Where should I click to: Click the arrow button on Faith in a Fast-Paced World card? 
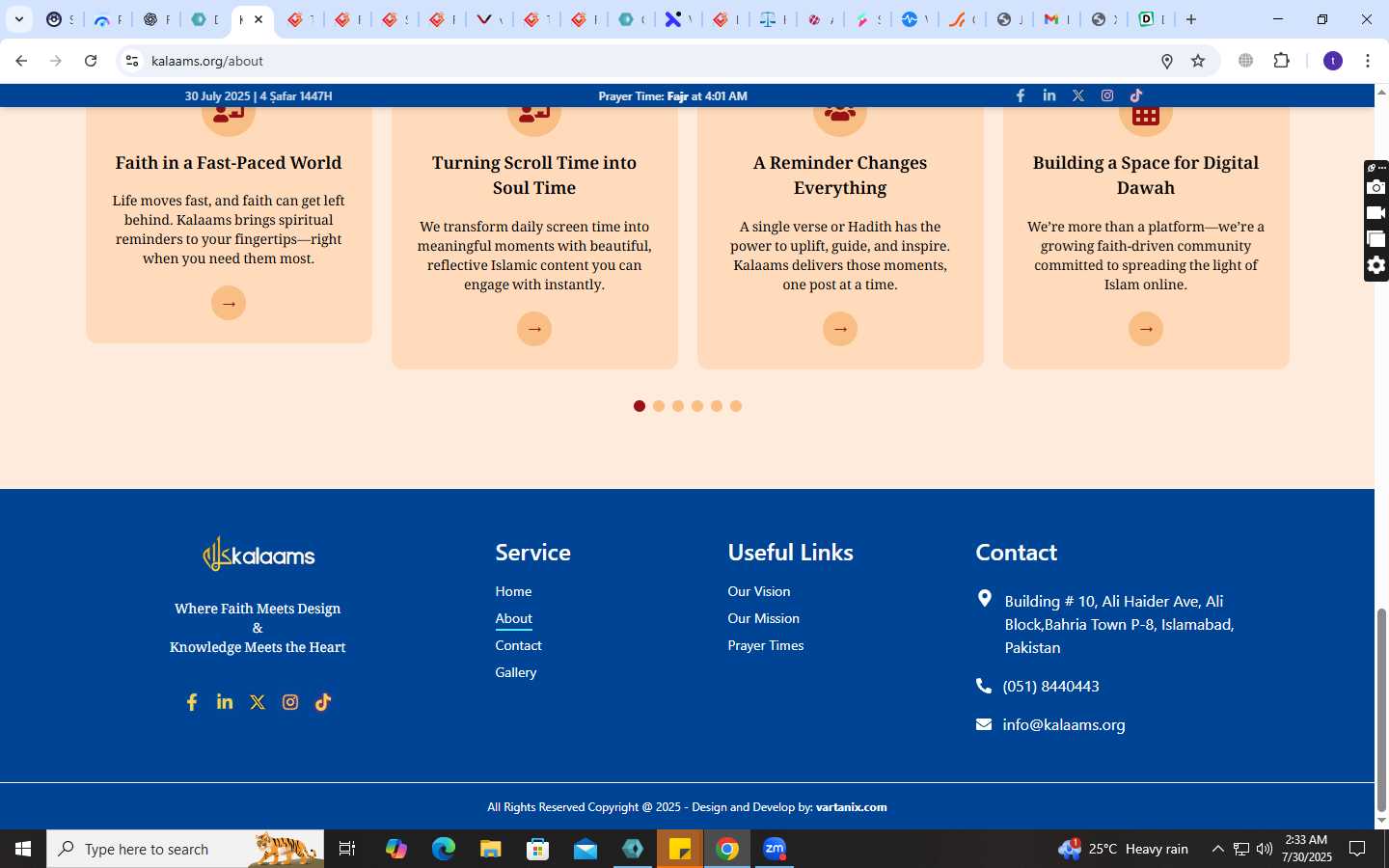tap(229, 303)
